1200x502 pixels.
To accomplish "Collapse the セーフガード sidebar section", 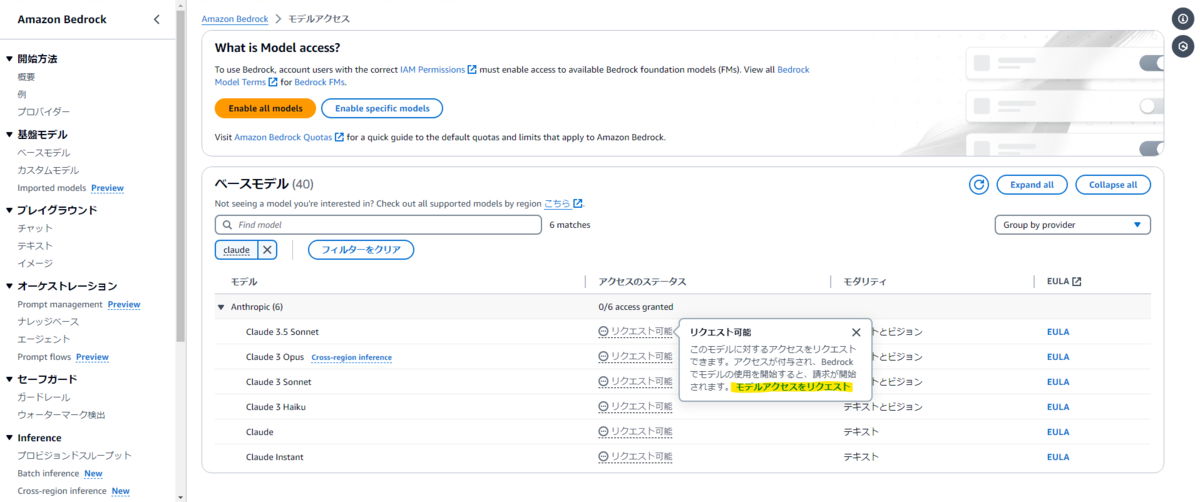I will pyautogui.click(x=9, y=379).
